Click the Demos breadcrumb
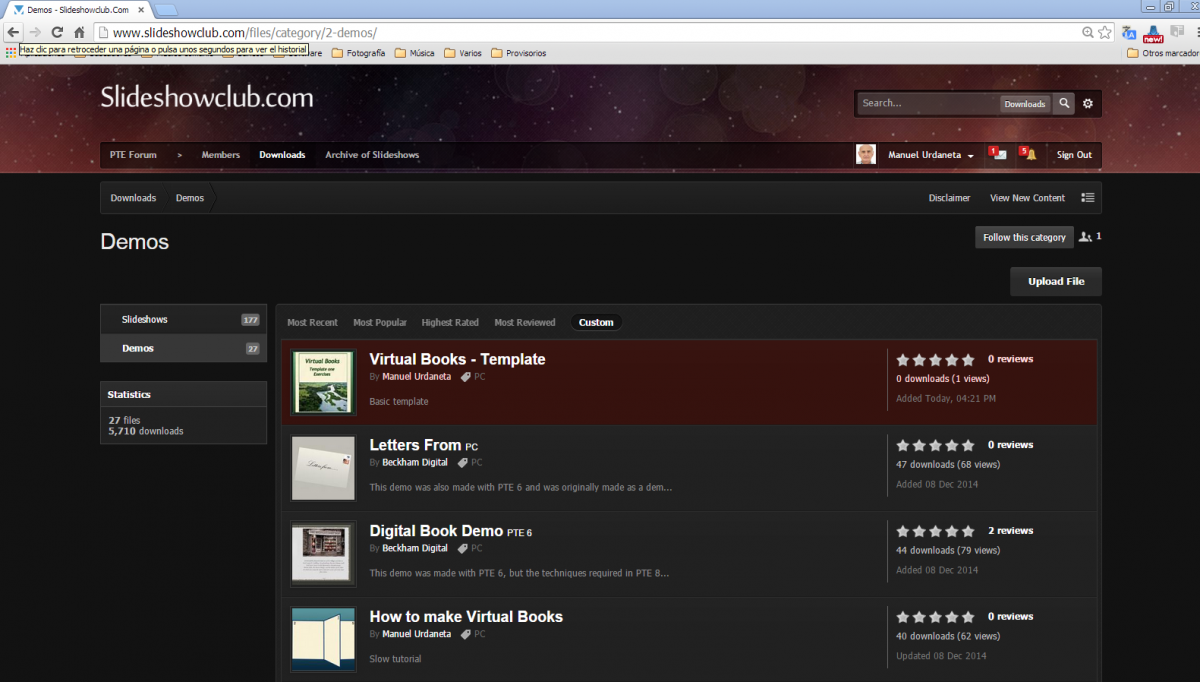 click(x=190, y=198)
